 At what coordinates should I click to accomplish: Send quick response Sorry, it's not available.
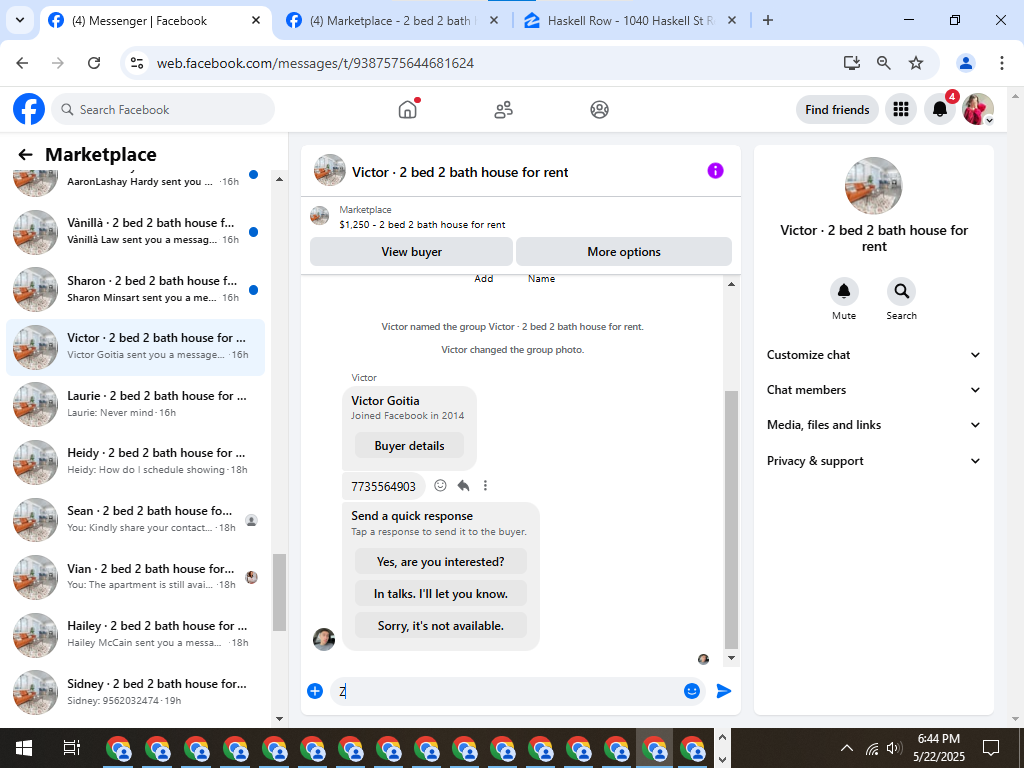coord(441,626)
